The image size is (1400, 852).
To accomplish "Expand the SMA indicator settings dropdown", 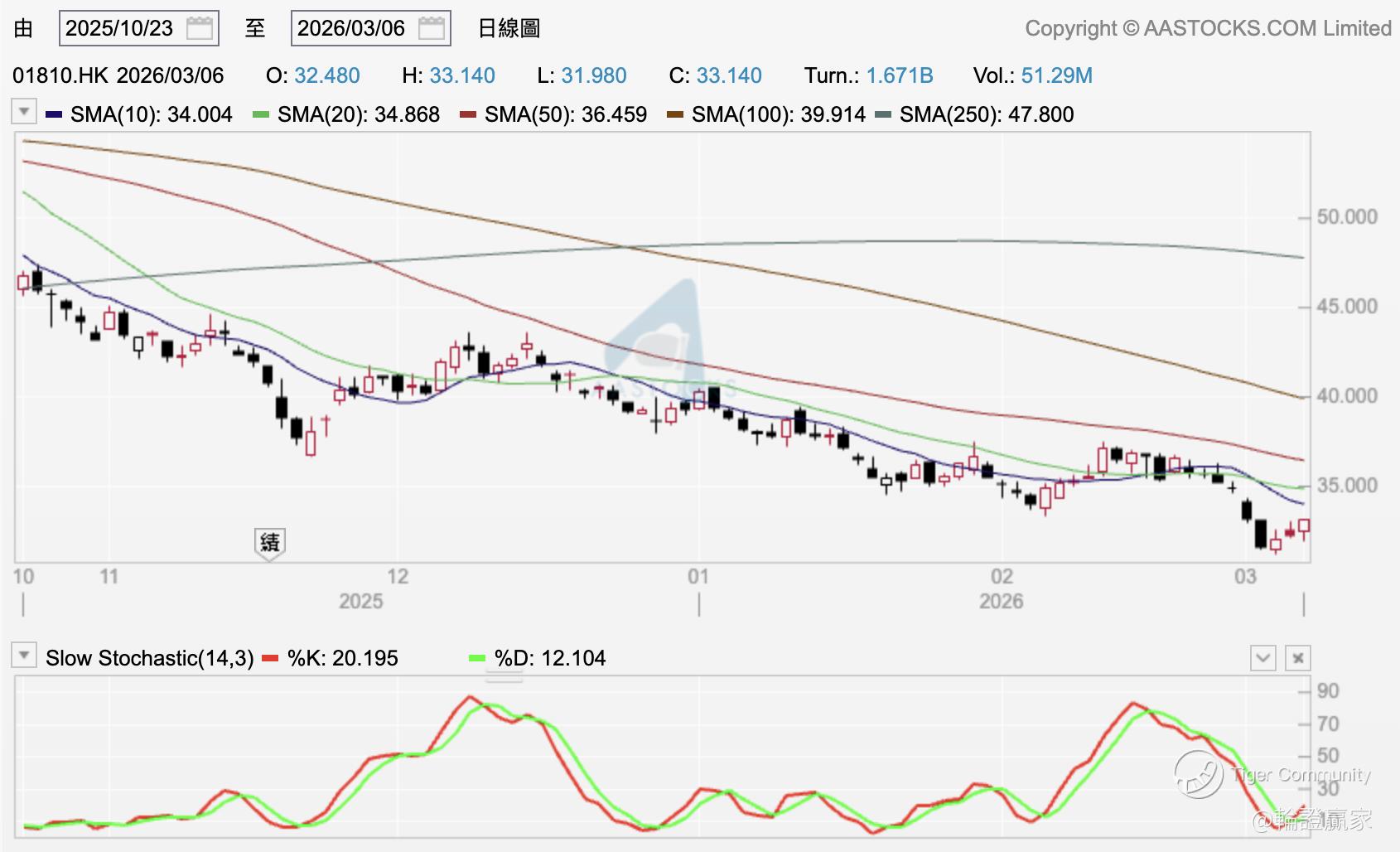I will [x=23, y=112].
